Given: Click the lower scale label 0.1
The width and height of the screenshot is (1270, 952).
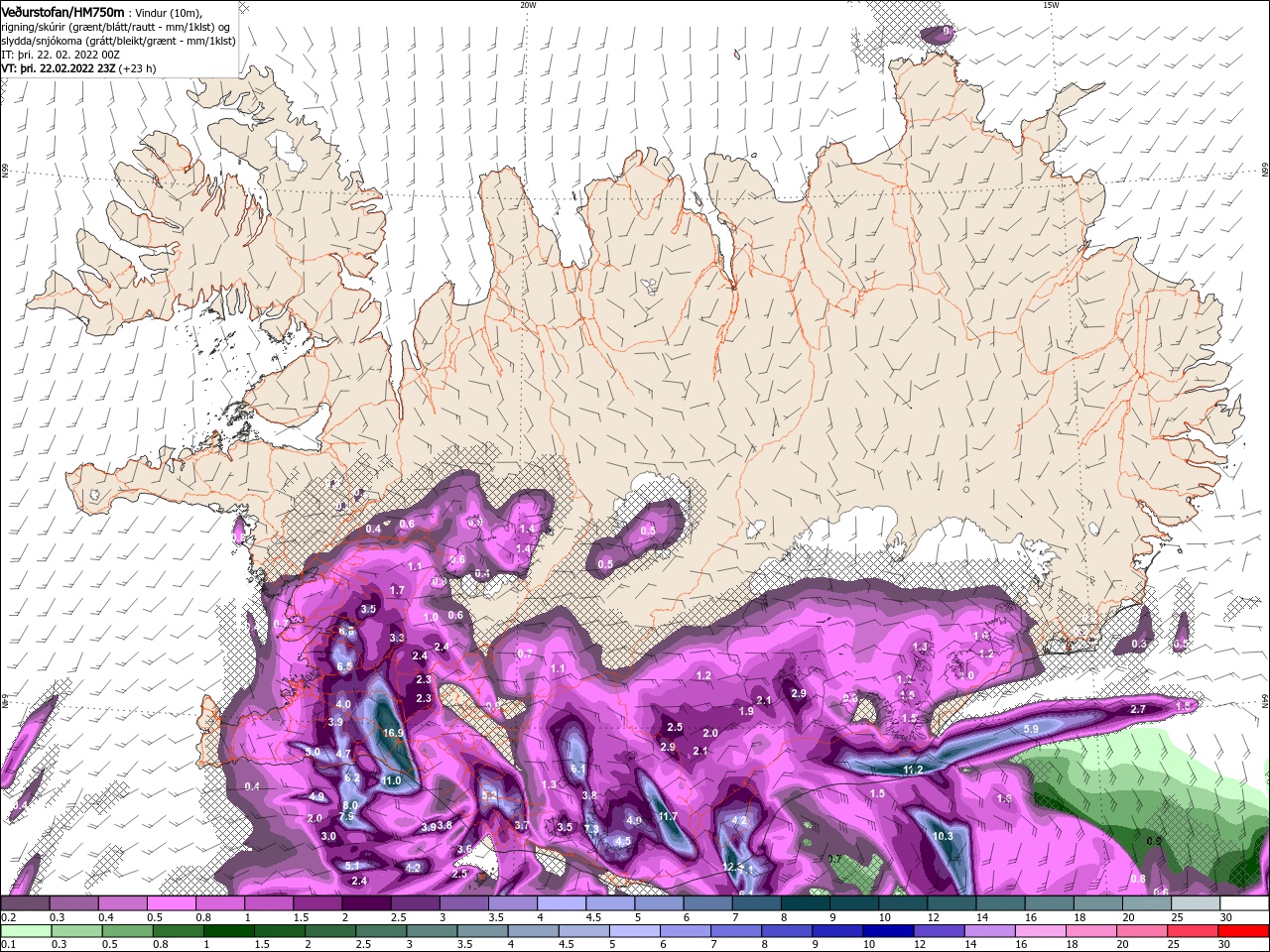Looking at the screenshot, I should 8,945.
